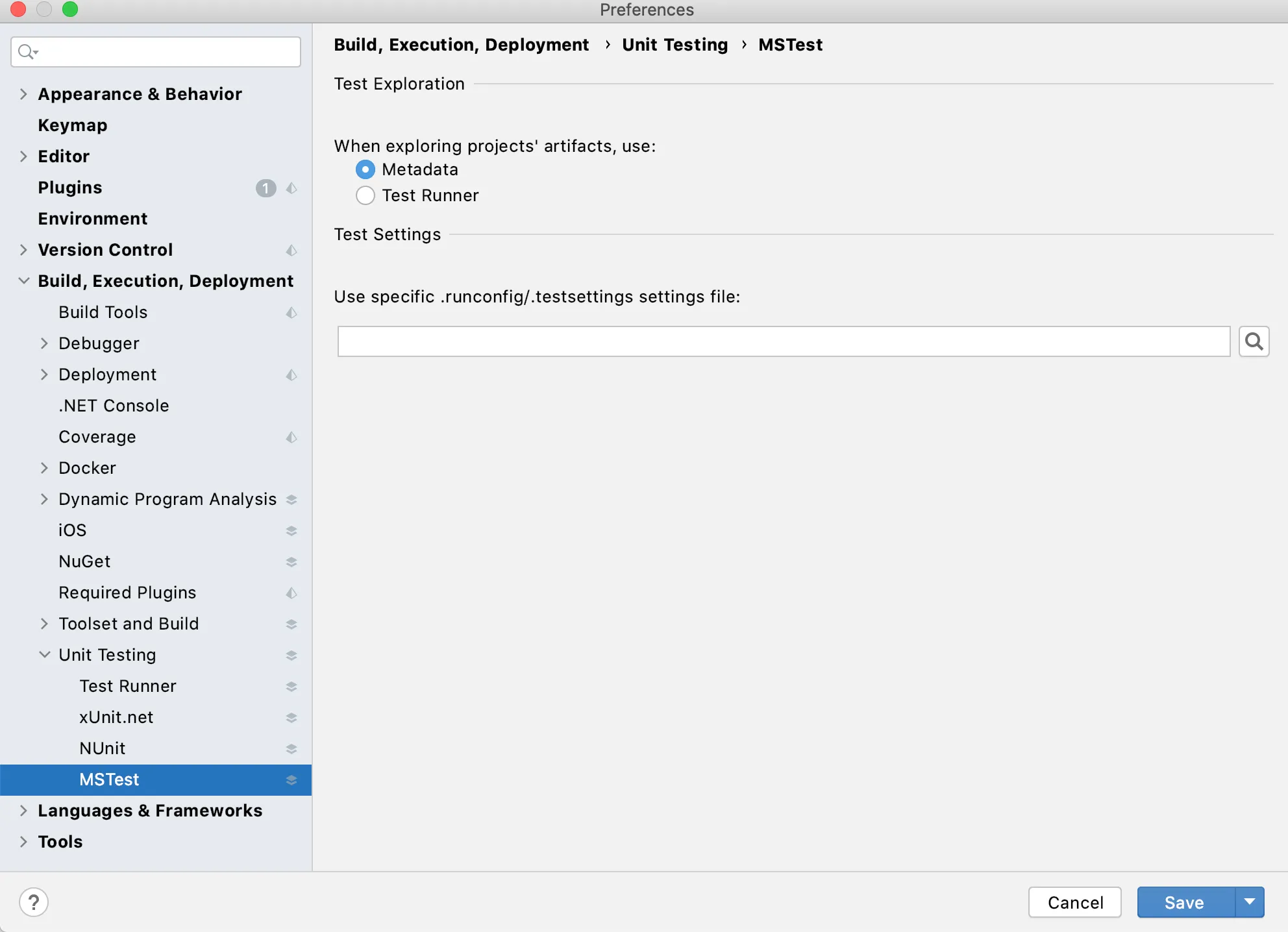This screenshot has height=932, width=1288.
Task: Click the search magnifier icon in sidebar search box
Action: (27, 52)
